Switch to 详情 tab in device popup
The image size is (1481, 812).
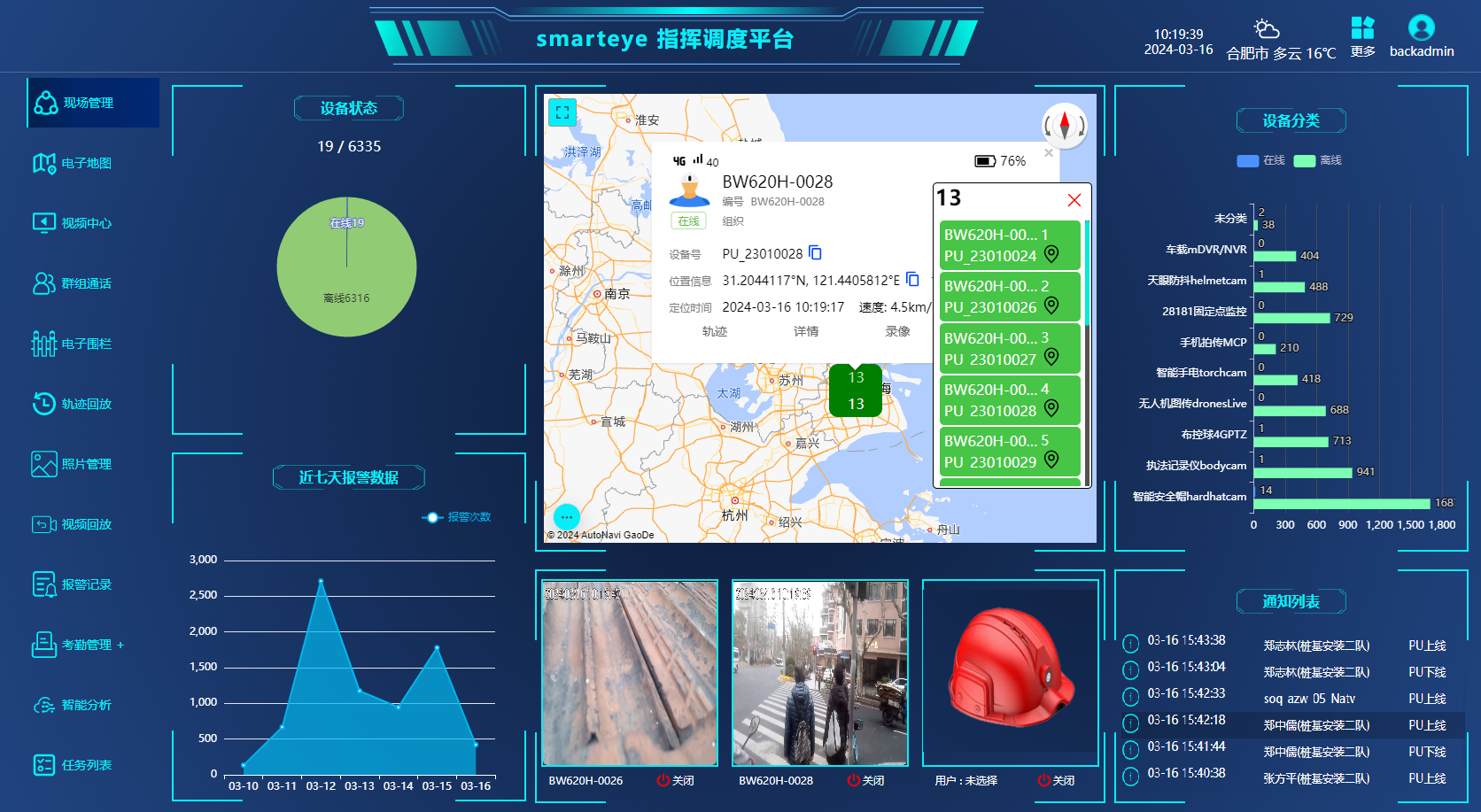click(x=806, y=331)
